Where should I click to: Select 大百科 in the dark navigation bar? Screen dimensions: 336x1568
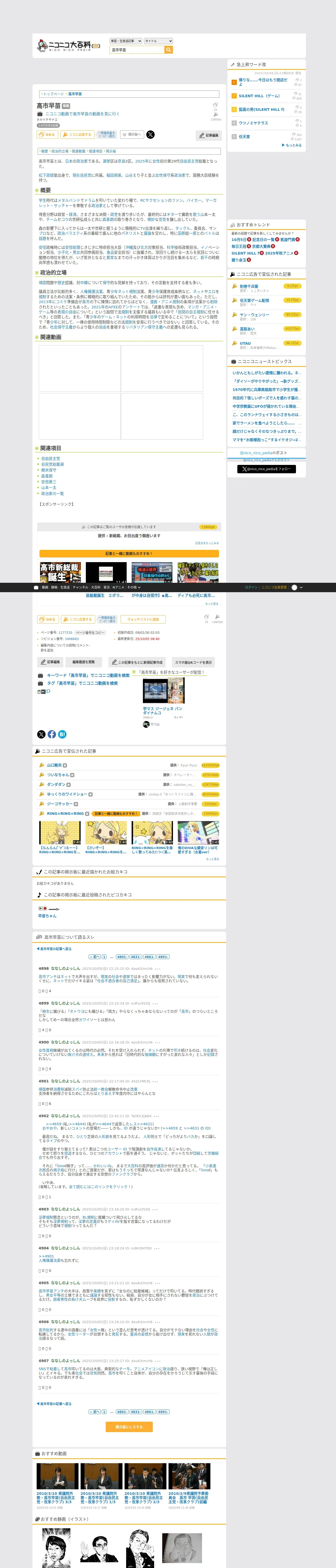click(x=96, y=587)
